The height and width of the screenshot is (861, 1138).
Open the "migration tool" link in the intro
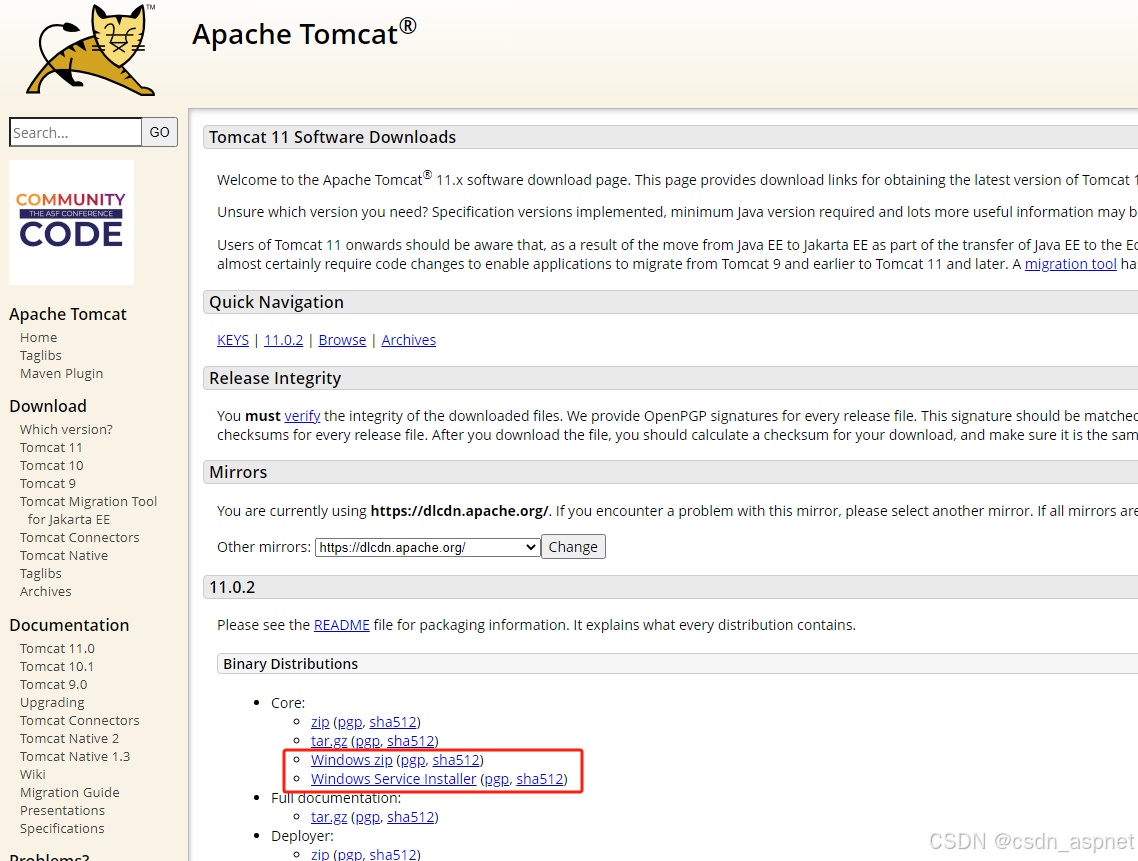pyautogui.click(x=1071, y=264)
